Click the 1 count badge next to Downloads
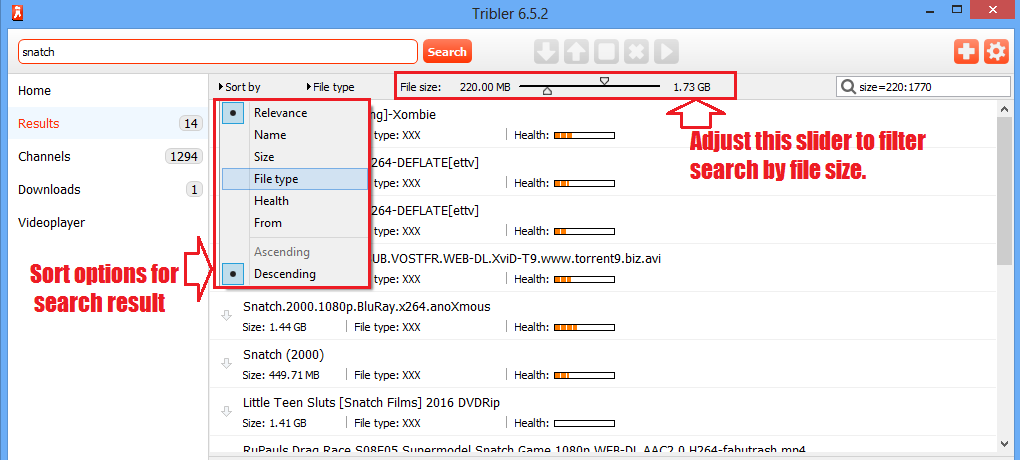Image resolution: width=1020 pixels, height=460 pixels. (x=194, y=190)
